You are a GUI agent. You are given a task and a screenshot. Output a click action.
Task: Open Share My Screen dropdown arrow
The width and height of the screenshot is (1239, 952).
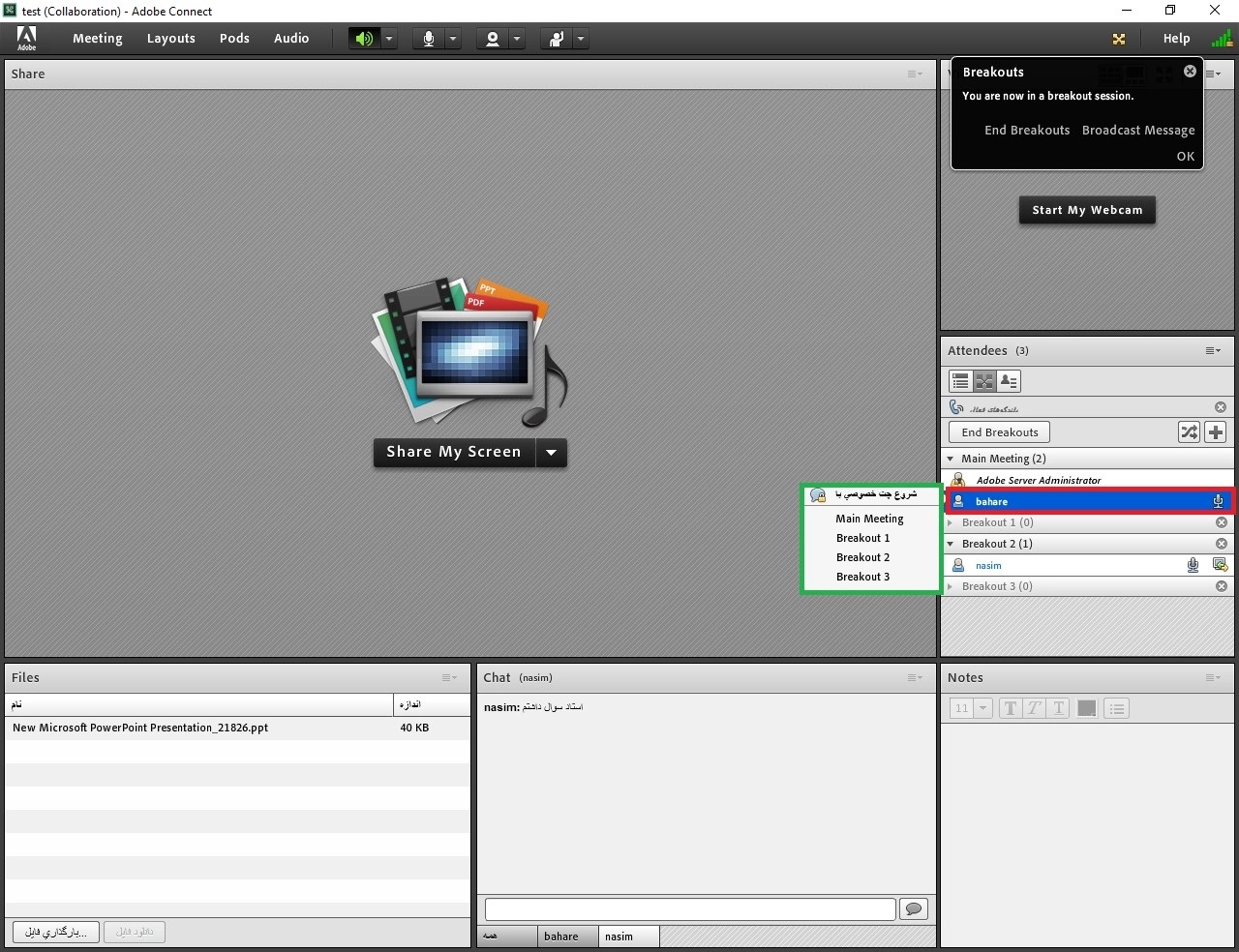point(552,452)
